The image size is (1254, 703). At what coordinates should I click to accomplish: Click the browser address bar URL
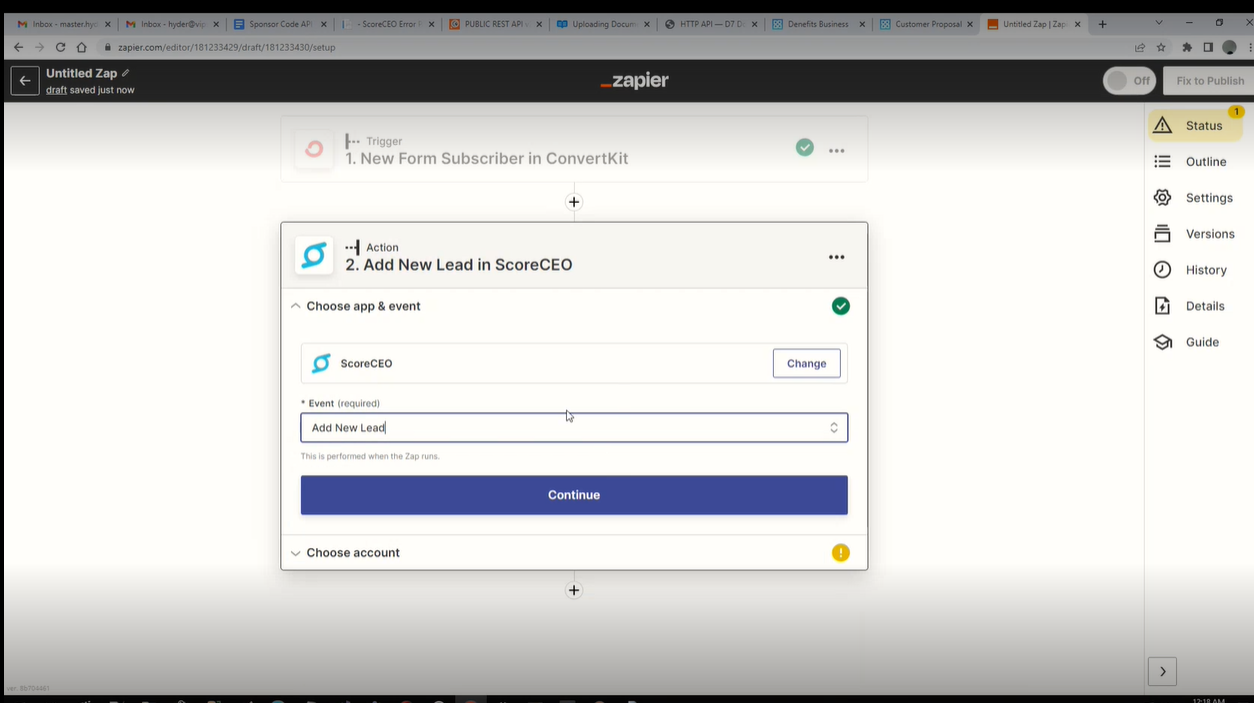click(227, 47)
